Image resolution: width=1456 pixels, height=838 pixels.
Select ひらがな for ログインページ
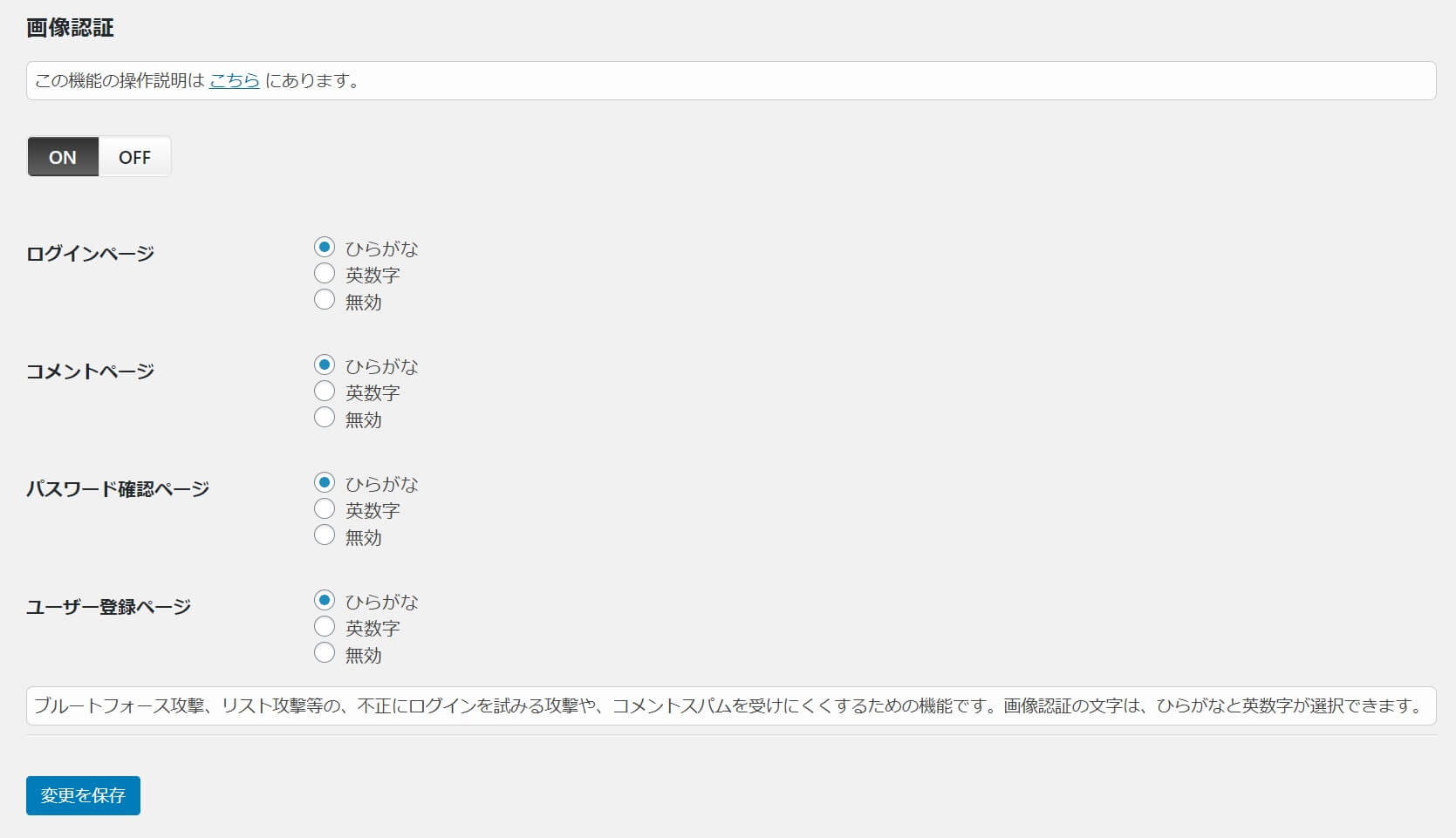pyautogui.click(x=325, y=248)
